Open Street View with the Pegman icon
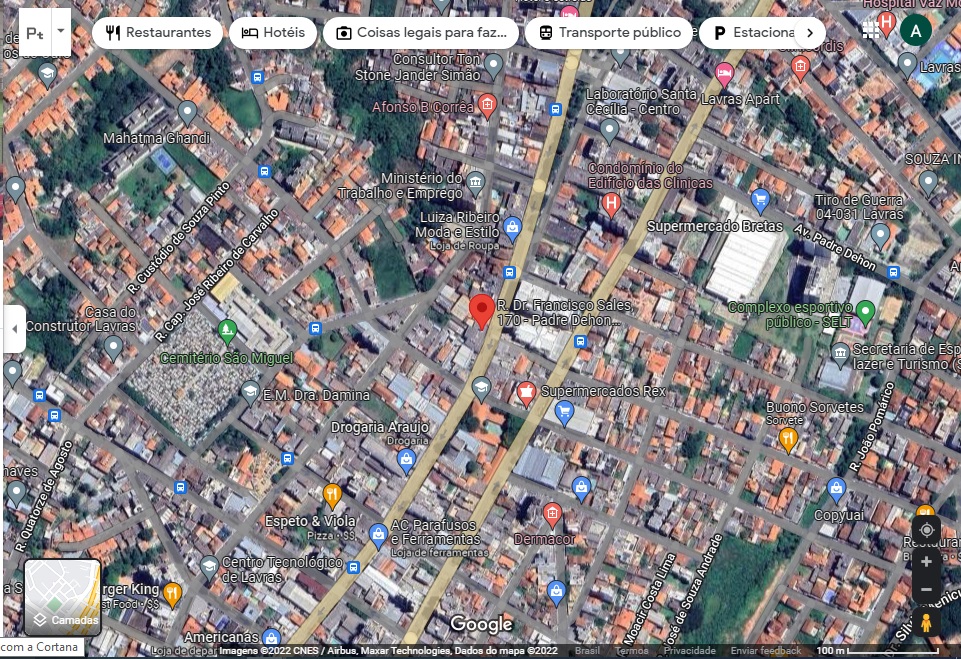Screen dimensions: 961x659 (926, 622)
